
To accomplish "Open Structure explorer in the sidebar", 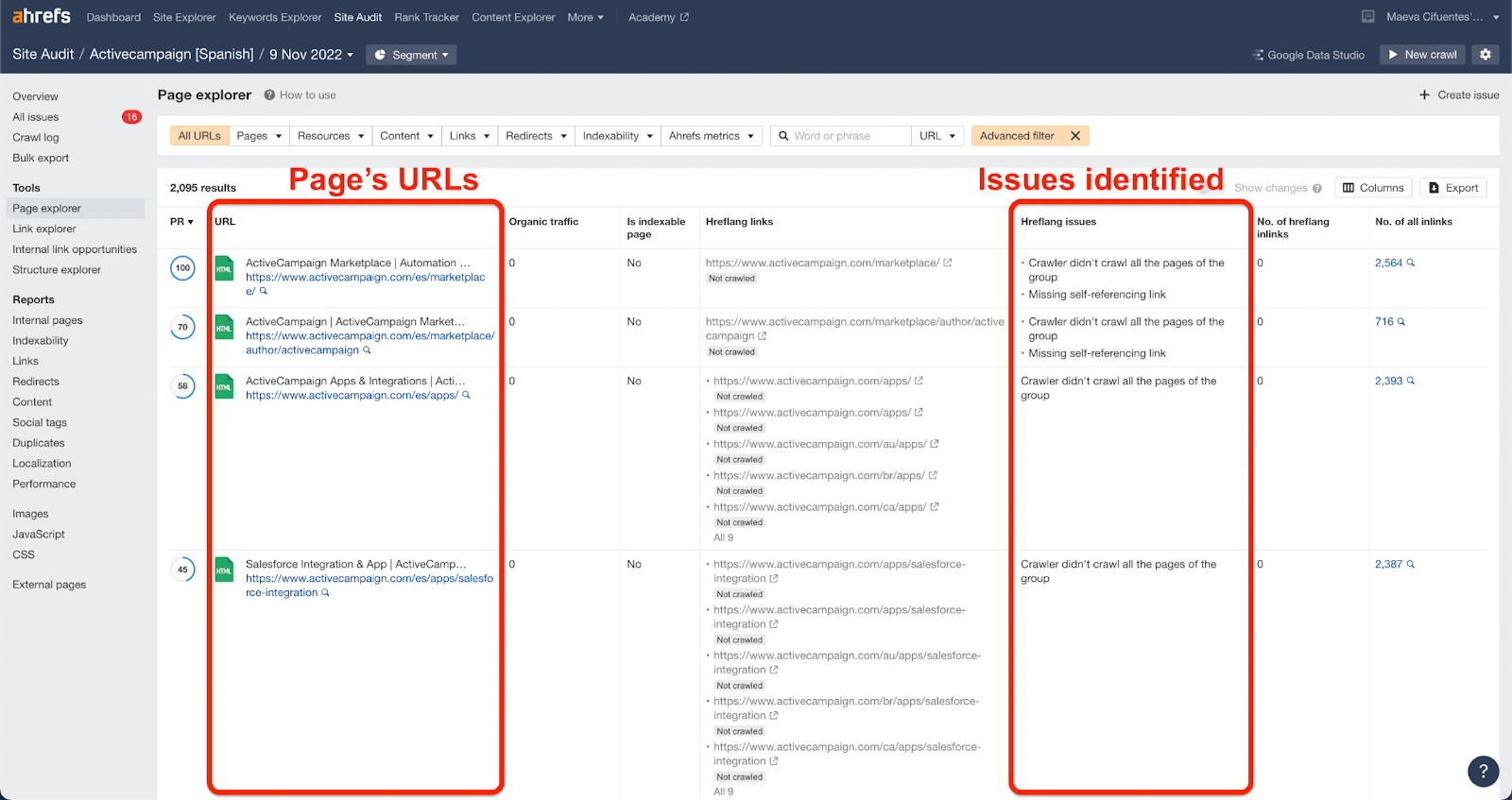I will [56, 270].
